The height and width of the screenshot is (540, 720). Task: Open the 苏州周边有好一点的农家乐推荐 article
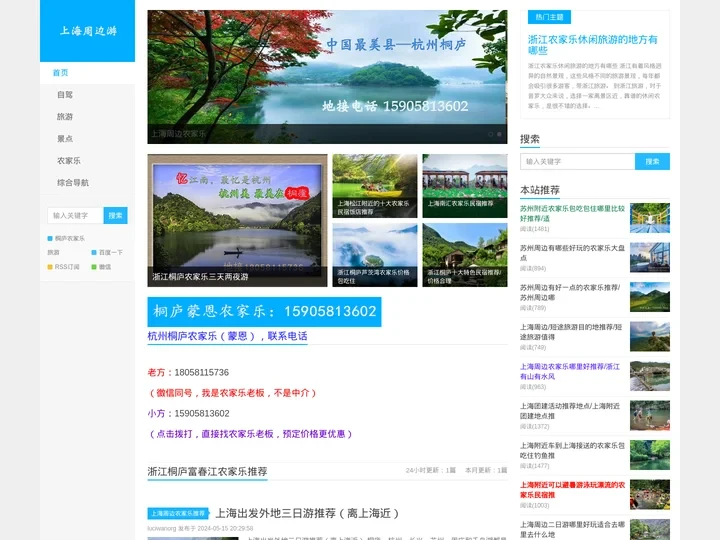572,292
